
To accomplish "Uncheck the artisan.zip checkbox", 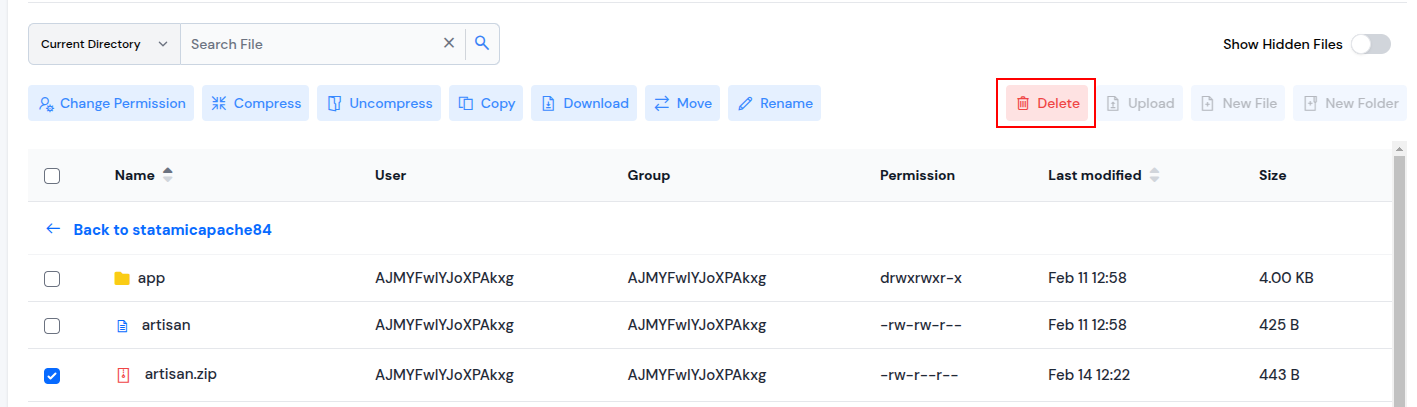I will pyautogui.click(x=52, y=376).
